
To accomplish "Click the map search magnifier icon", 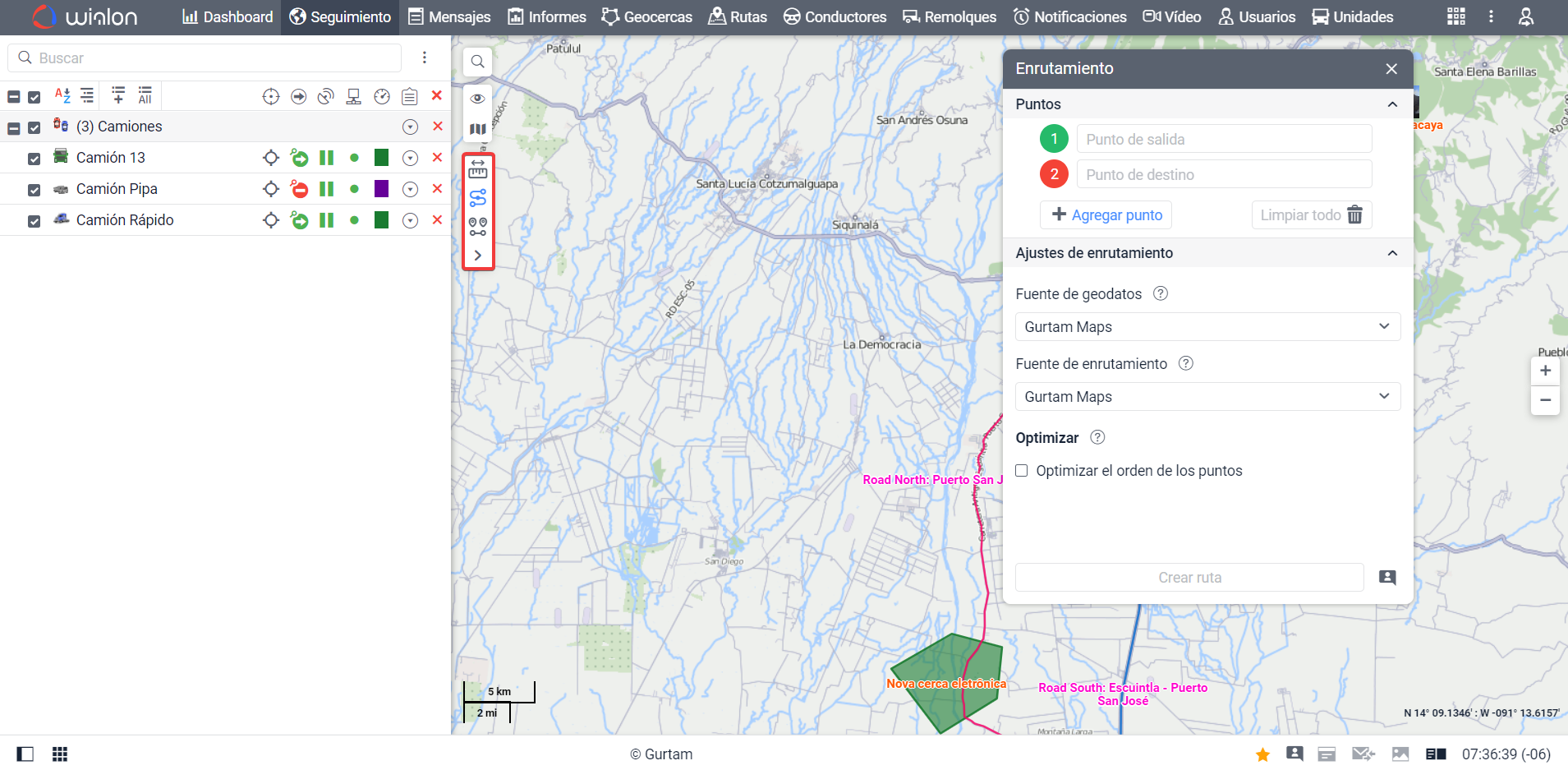I will pyautogui.click(x=477, y=62).
